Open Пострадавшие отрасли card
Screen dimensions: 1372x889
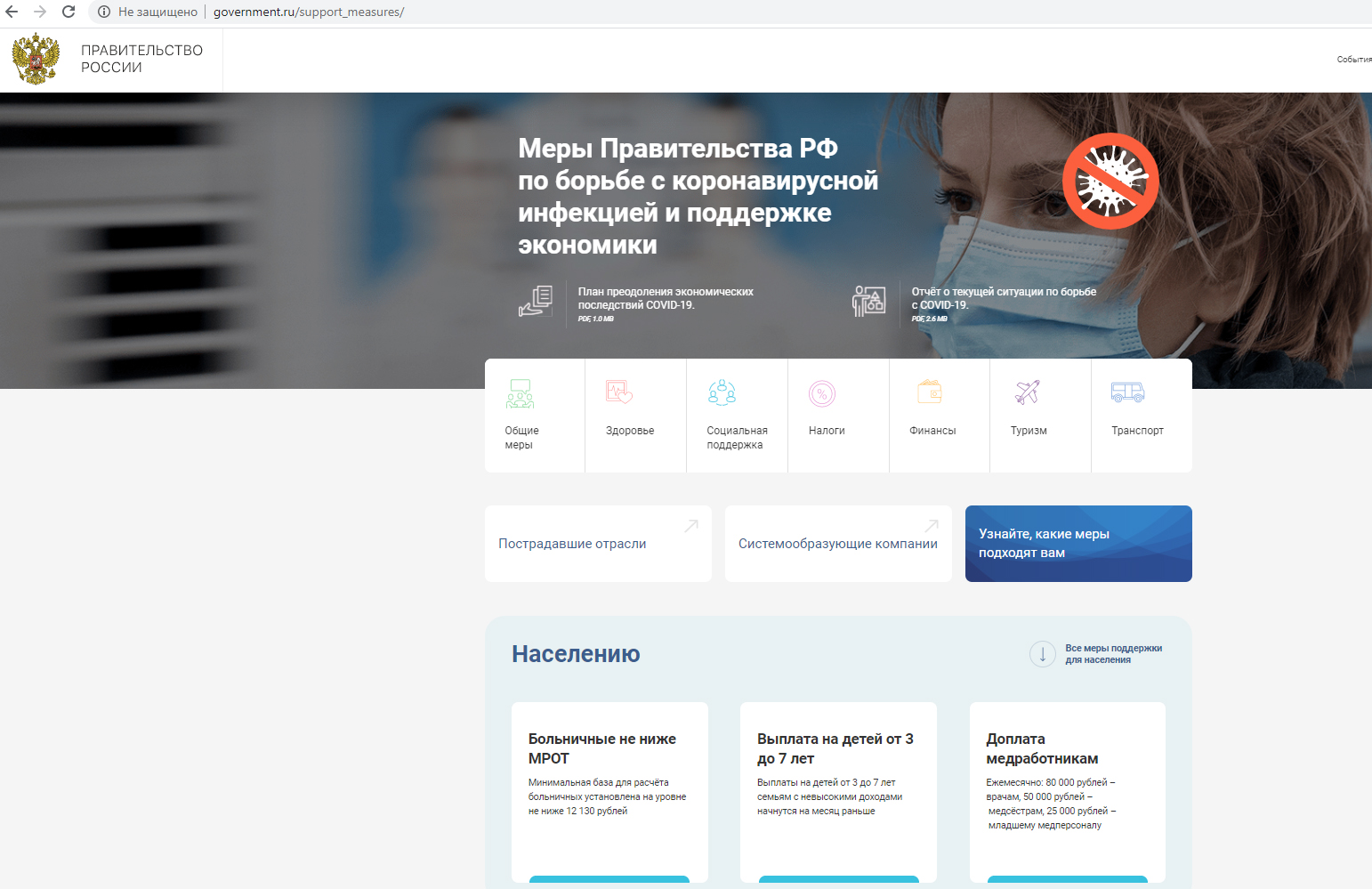[598, 544]
